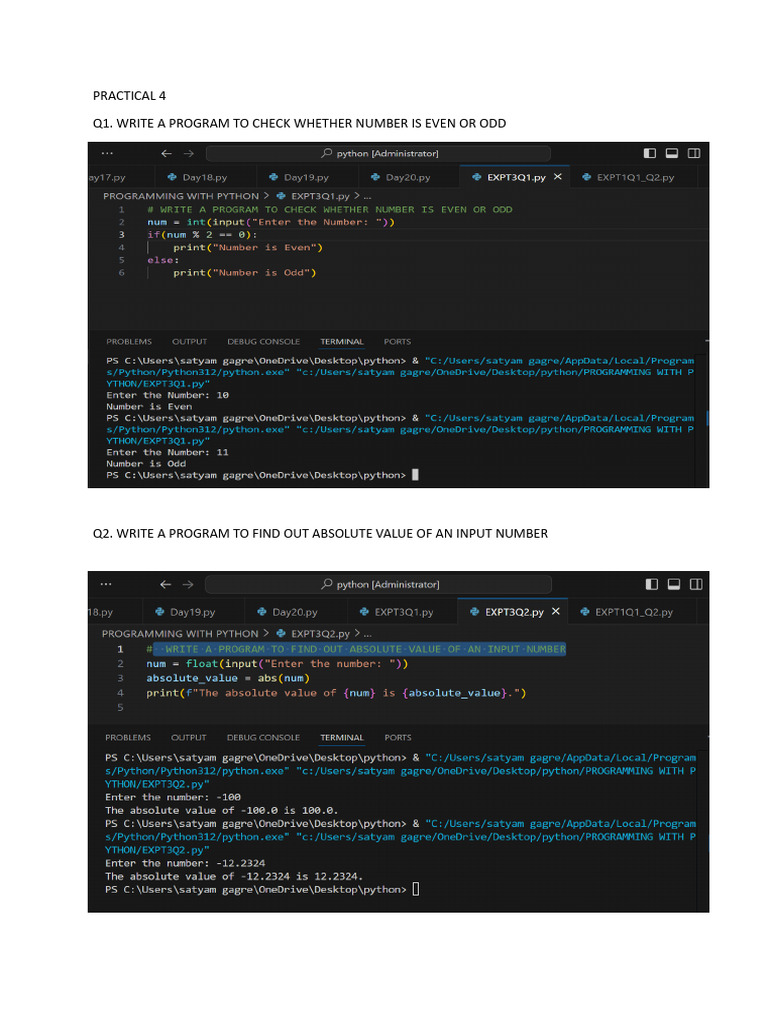Close the EXPT3Q1.py tab using its X

click(558, 177)
